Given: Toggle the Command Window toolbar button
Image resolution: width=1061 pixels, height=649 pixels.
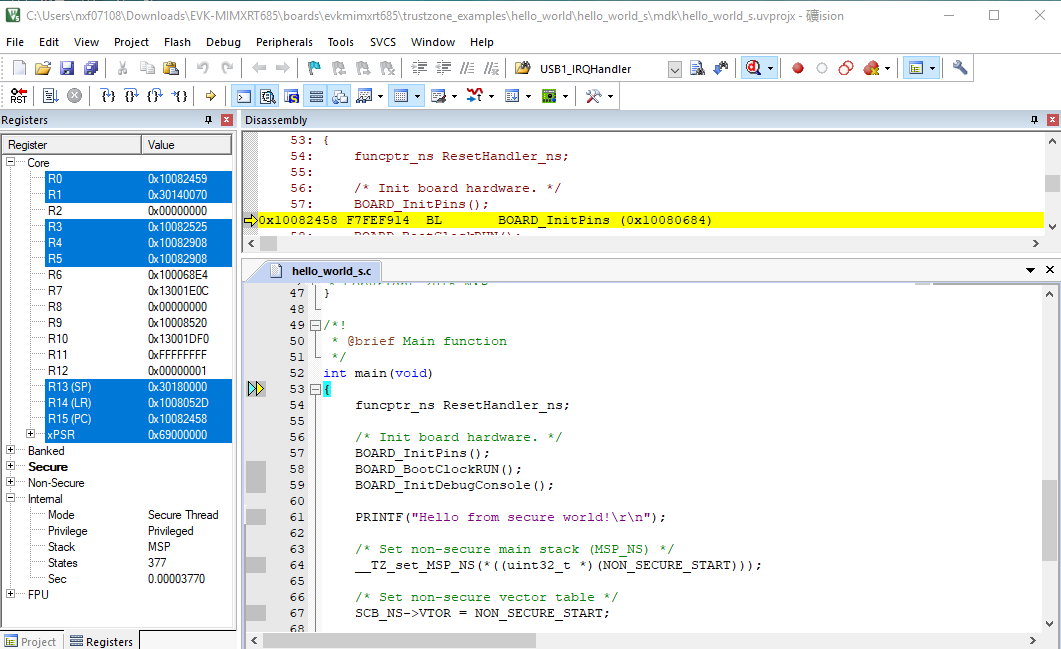Looking at the screenshot, I should pyautogui.click(x=243, y=96).
